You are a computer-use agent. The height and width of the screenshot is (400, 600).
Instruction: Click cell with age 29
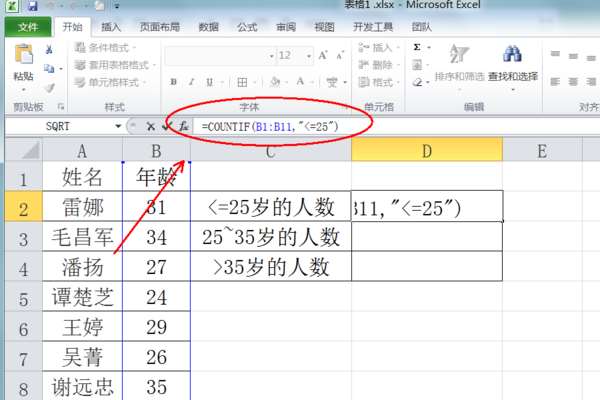click(156, 327)
